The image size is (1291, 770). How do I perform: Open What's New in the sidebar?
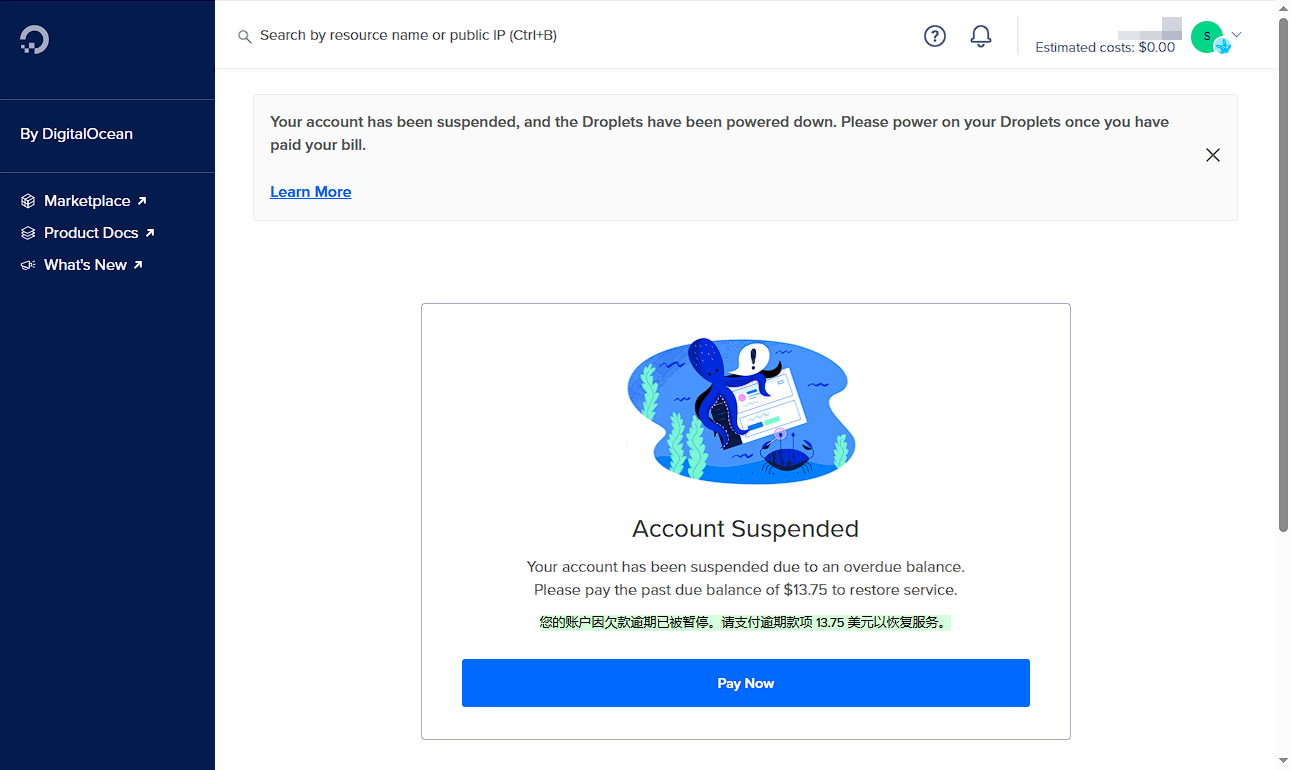[x=85, y=265]
